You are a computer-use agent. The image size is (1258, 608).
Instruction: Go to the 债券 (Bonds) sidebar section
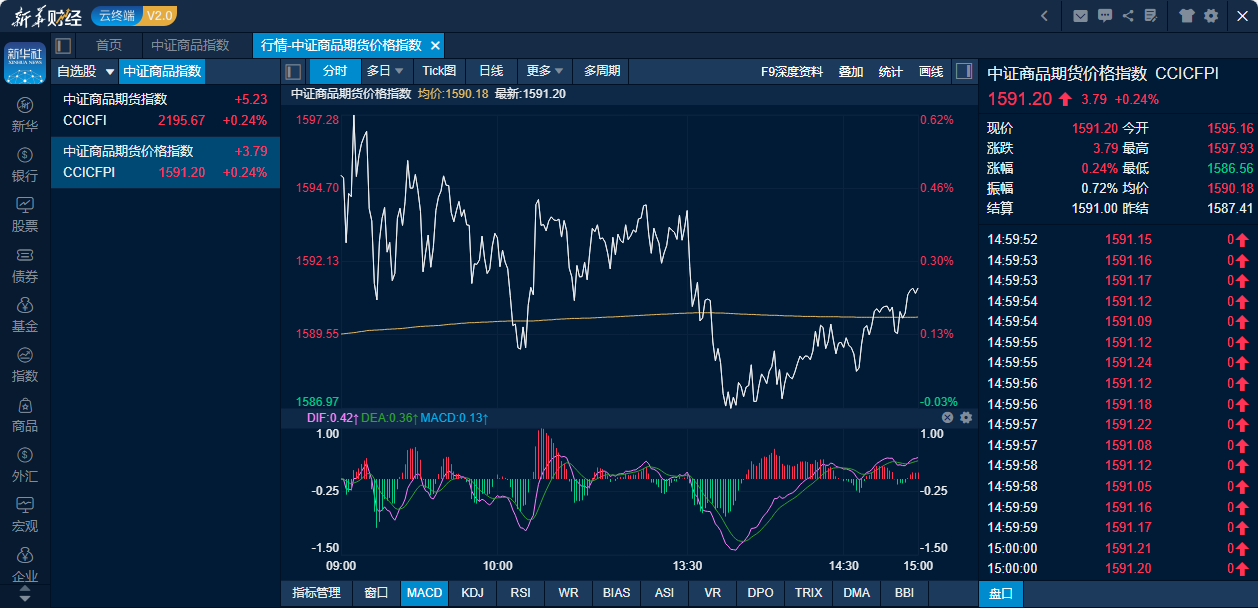pyautogui.click(x=25, y=264)
